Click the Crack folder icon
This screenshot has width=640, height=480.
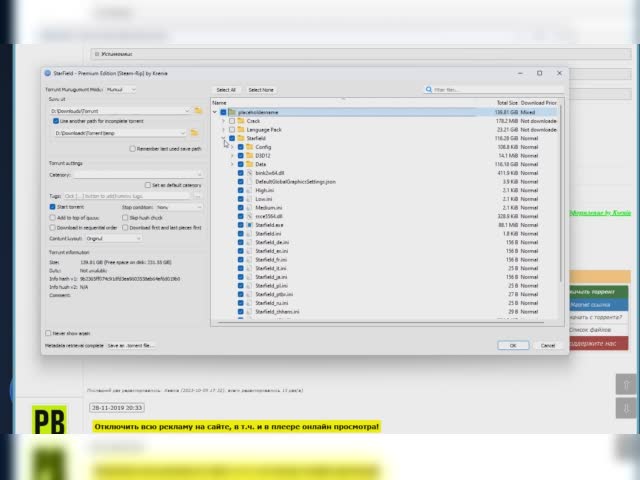pyautogui.click(x=241, y=121)
